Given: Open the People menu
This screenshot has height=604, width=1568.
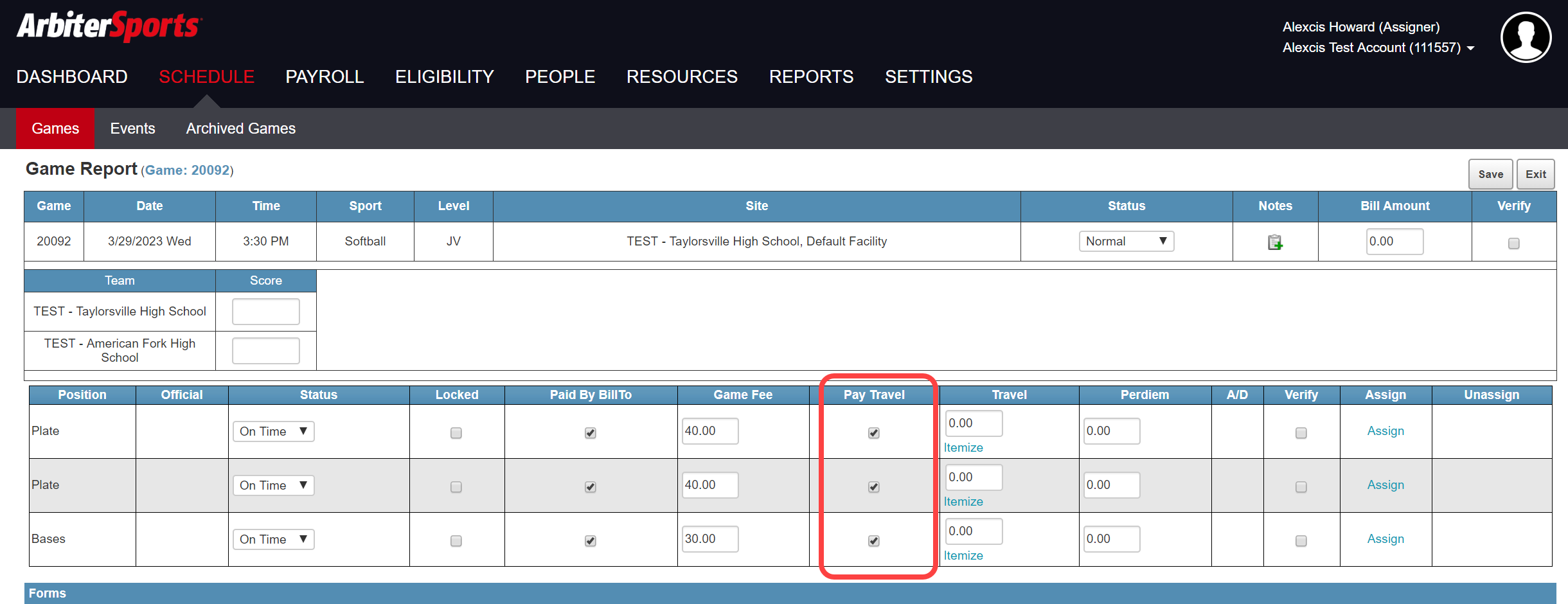Looking at the screenshot, I should click(560, 76).
